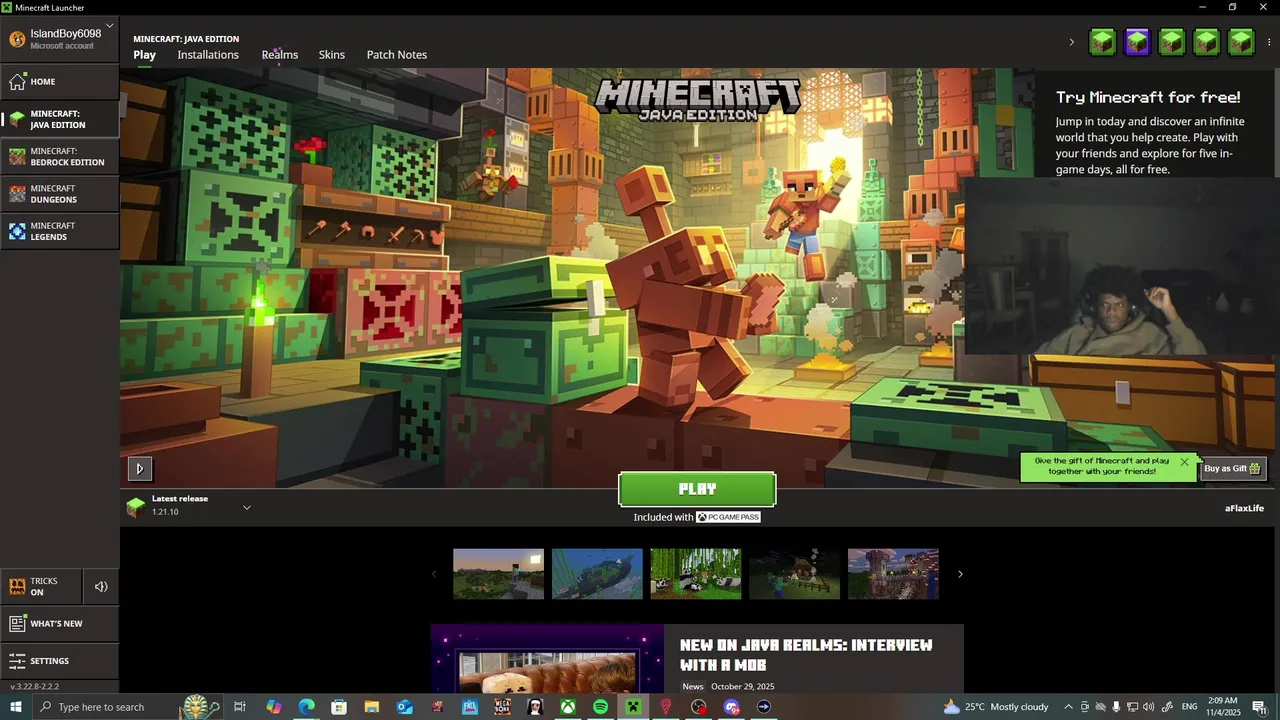Open Minecraft Legends in sidebar
The height and width of the screenshot is (720, 1280).
coord(60,231)
